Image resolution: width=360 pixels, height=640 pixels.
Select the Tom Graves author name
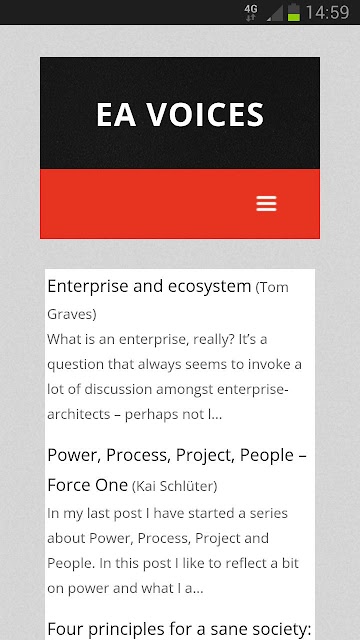(x=168, y=301)
